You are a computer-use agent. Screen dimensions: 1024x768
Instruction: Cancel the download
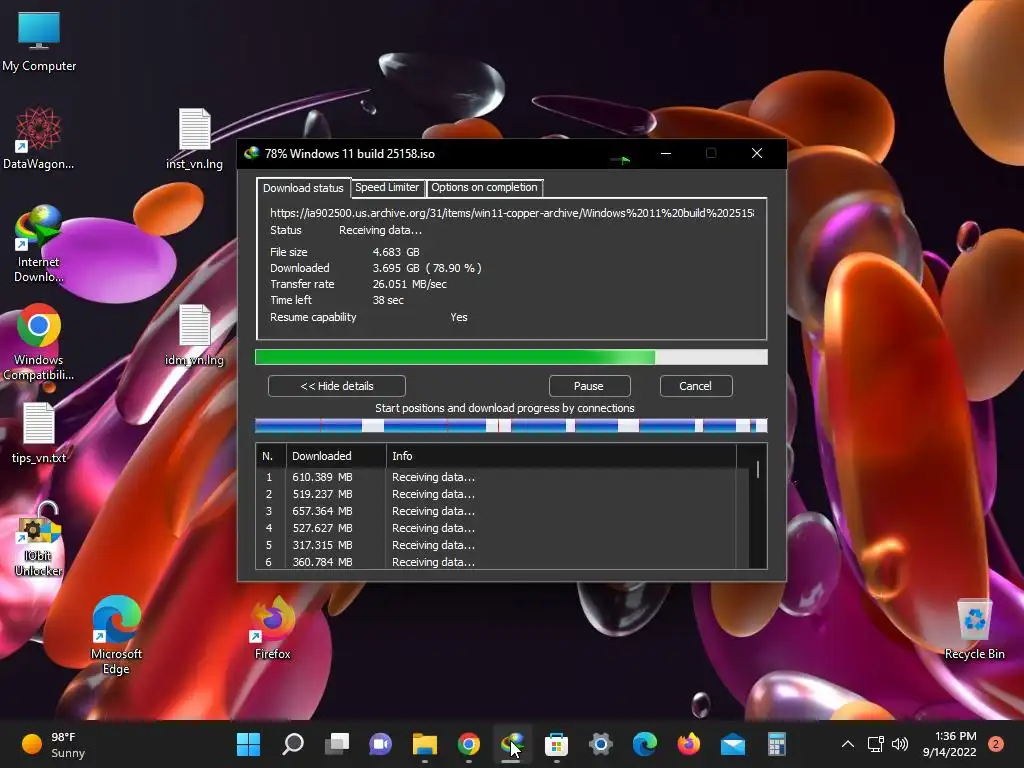click(x=696, y=386)
